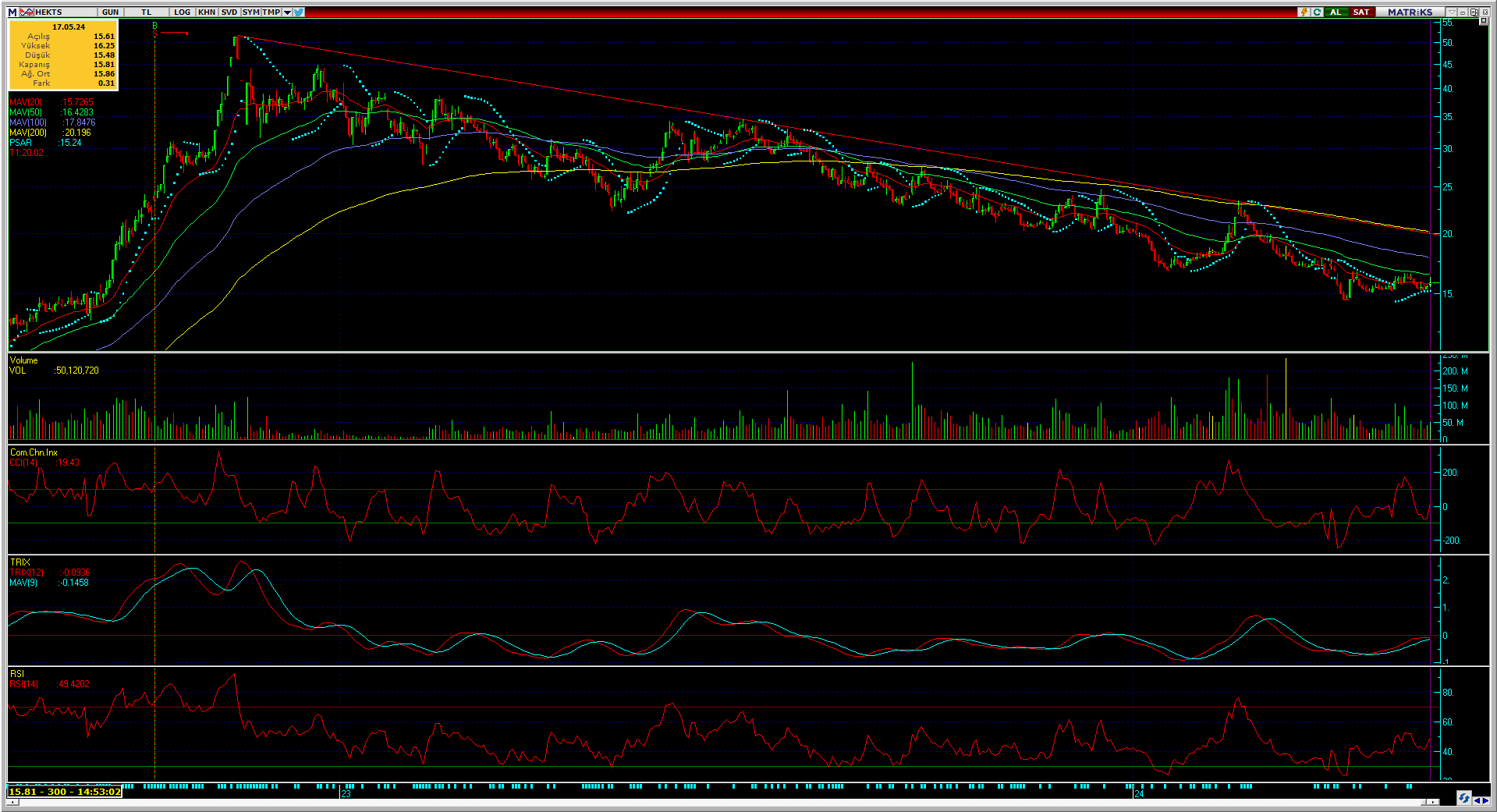Click the 50 price level on the axis

point(1448,43)
